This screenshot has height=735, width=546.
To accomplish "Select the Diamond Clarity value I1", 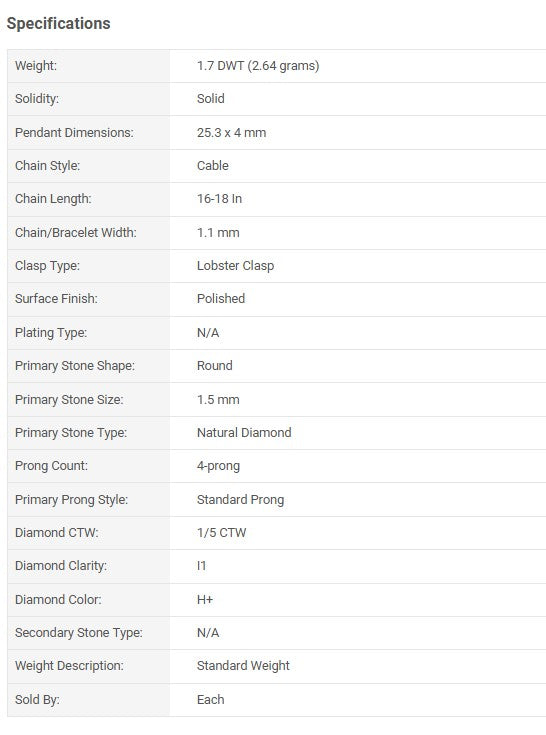I will (x=202, y=566).
